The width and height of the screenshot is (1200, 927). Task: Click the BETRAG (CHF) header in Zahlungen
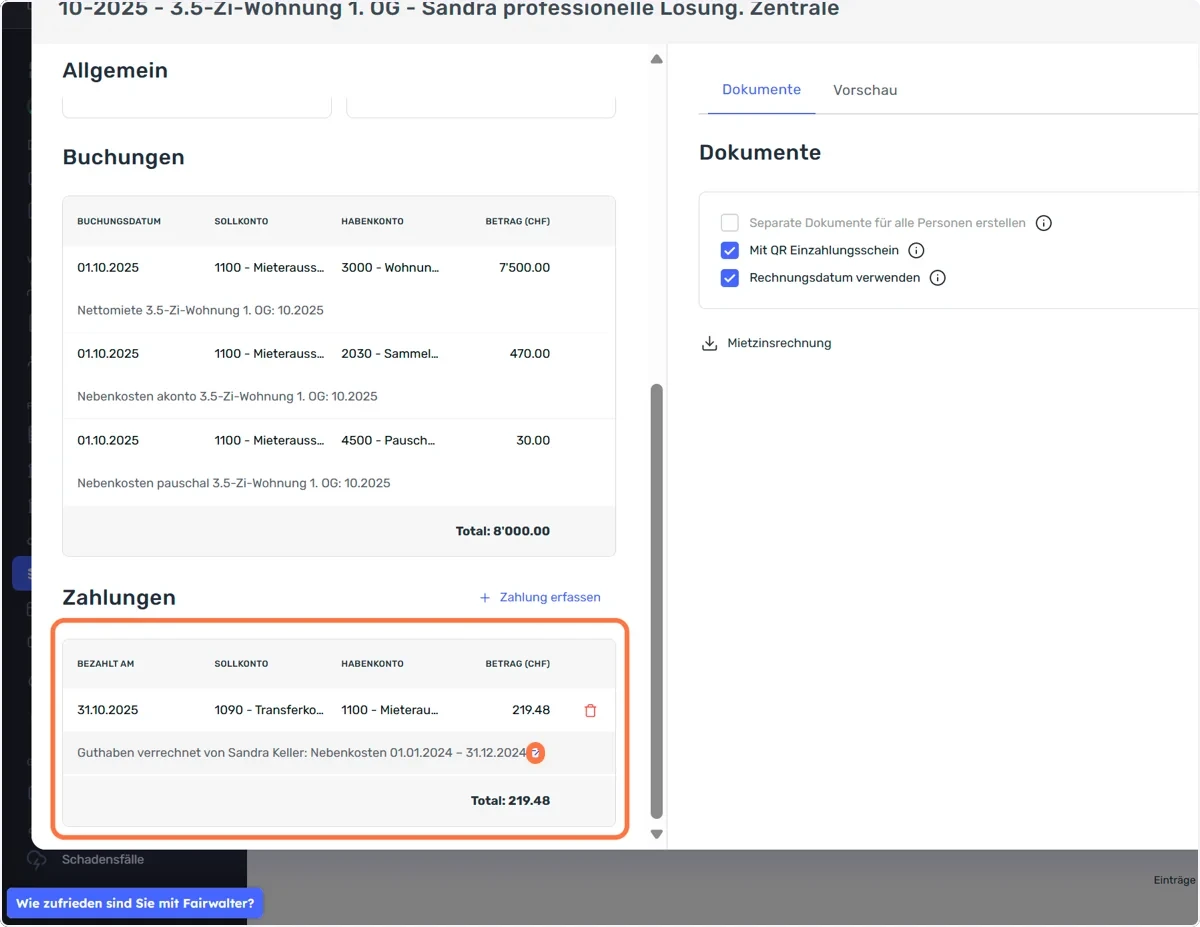(x=518, y=664)
